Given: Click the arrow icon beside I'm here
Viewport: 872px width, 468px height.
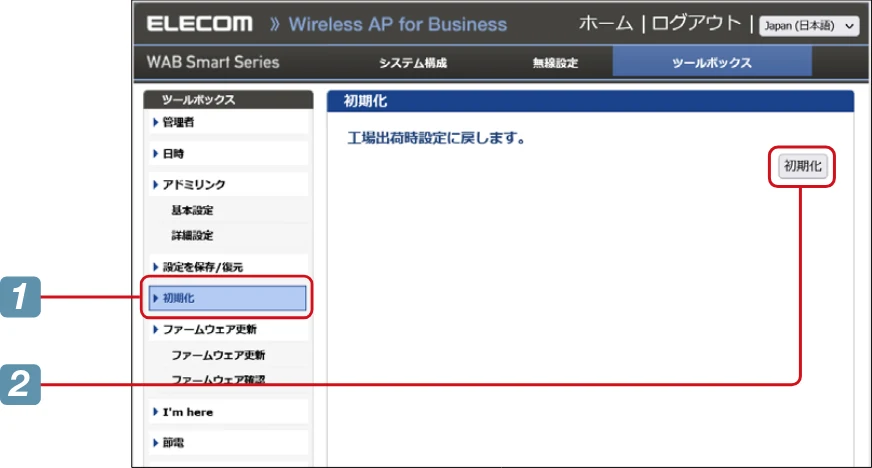Looking at the screenshot, I should [x=156, y=412].
